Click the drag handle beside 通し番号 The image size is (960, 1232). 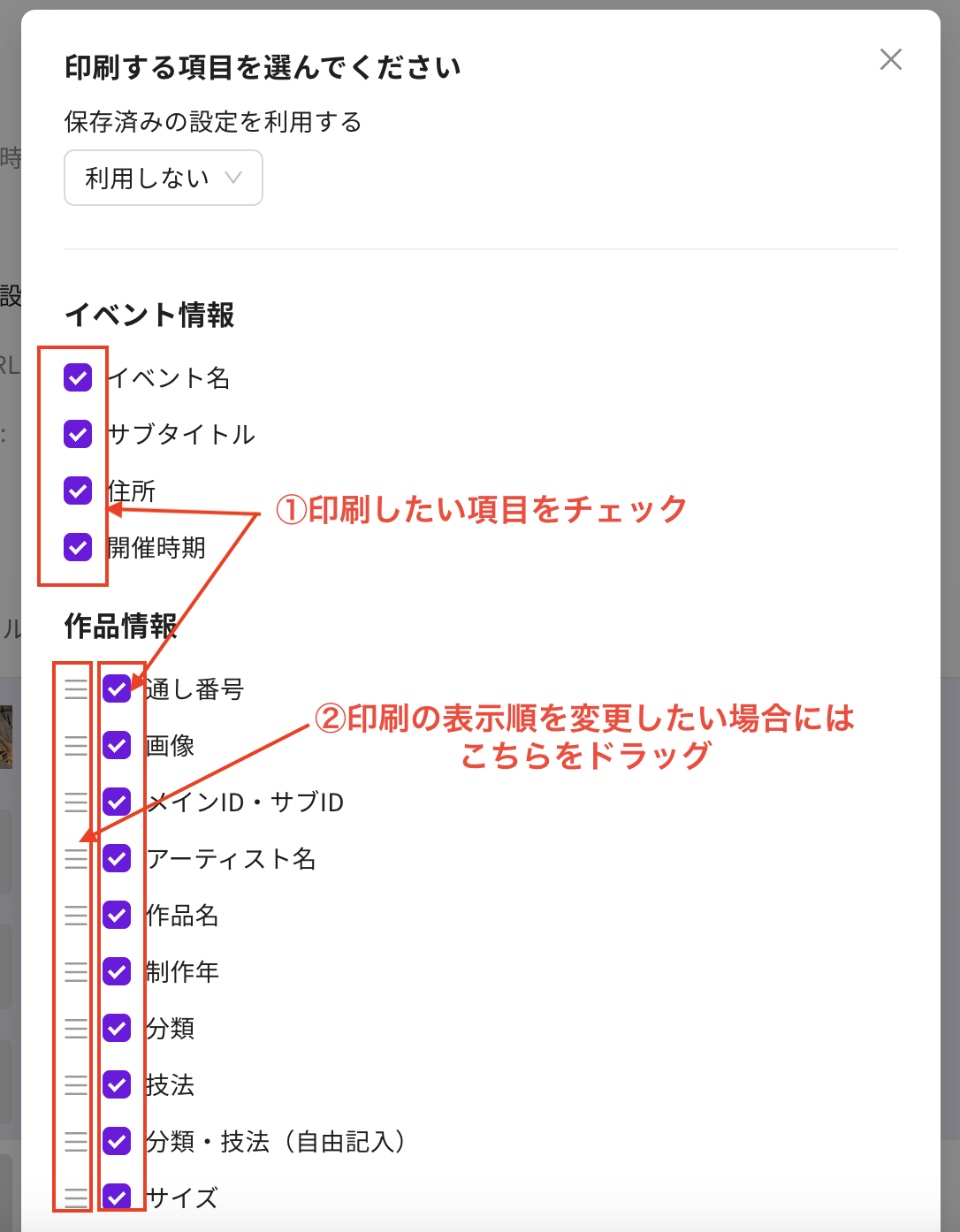pos(75,688)
